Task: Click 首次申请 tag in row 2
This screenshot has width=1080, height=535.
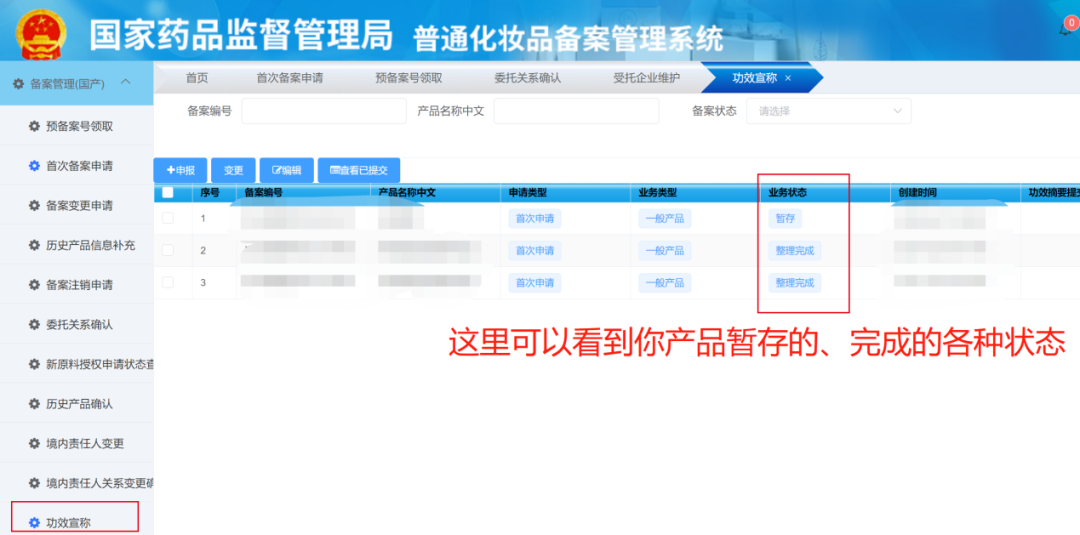Action: 534,251
